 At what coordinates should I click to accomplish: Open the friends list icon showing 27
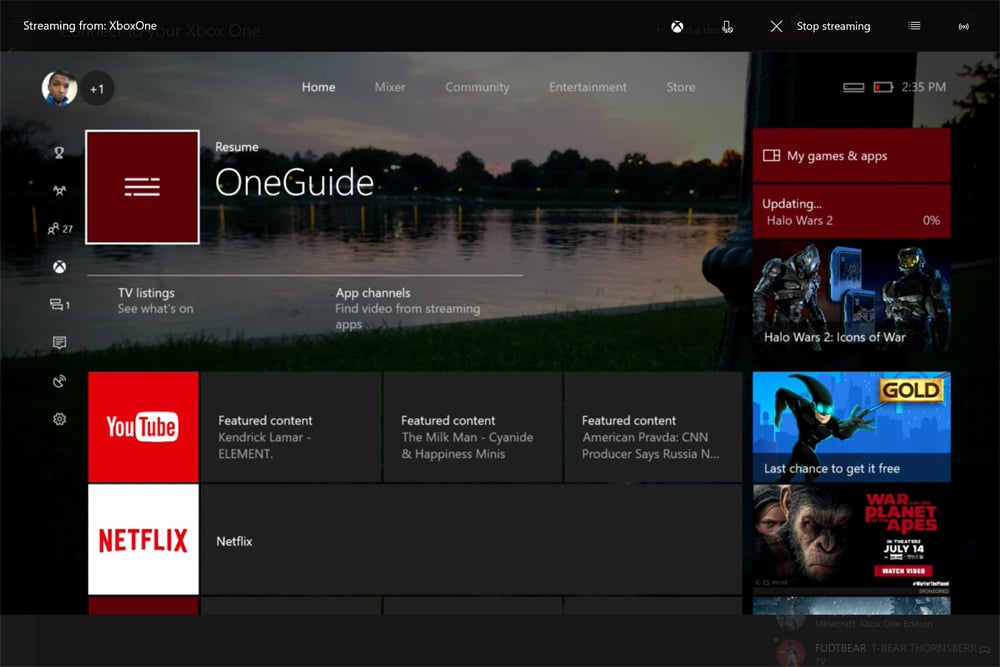59,228
